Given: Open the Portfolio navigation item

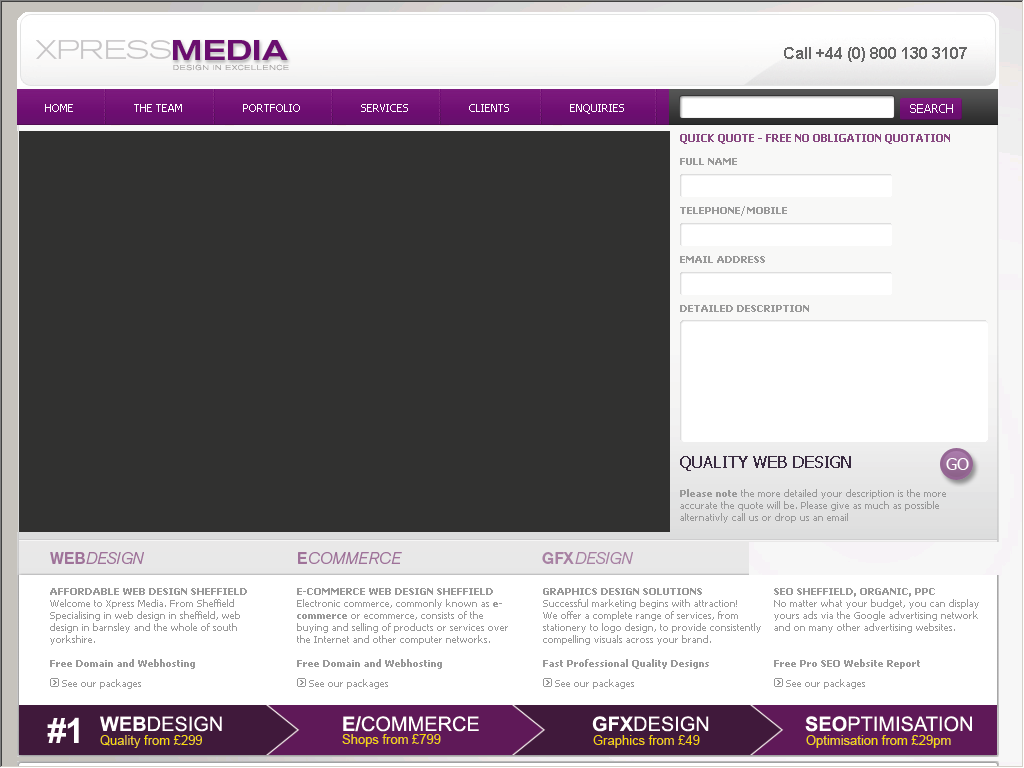Looking at the screenshot, I should [x=271, y=108].
